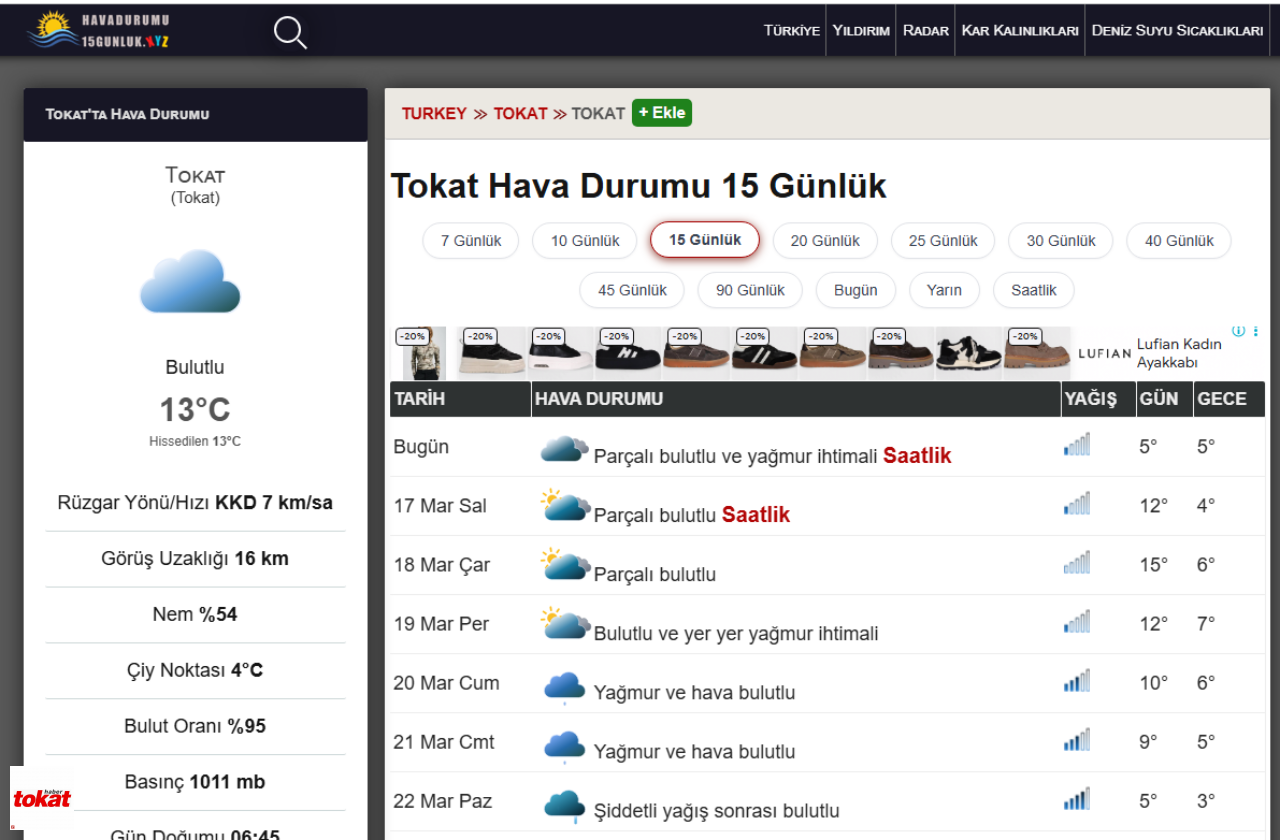The width and height of the screenshot is (1280, 840).
Task: Click the Bulut Oranı %95 row
Action: coord(195,727)
